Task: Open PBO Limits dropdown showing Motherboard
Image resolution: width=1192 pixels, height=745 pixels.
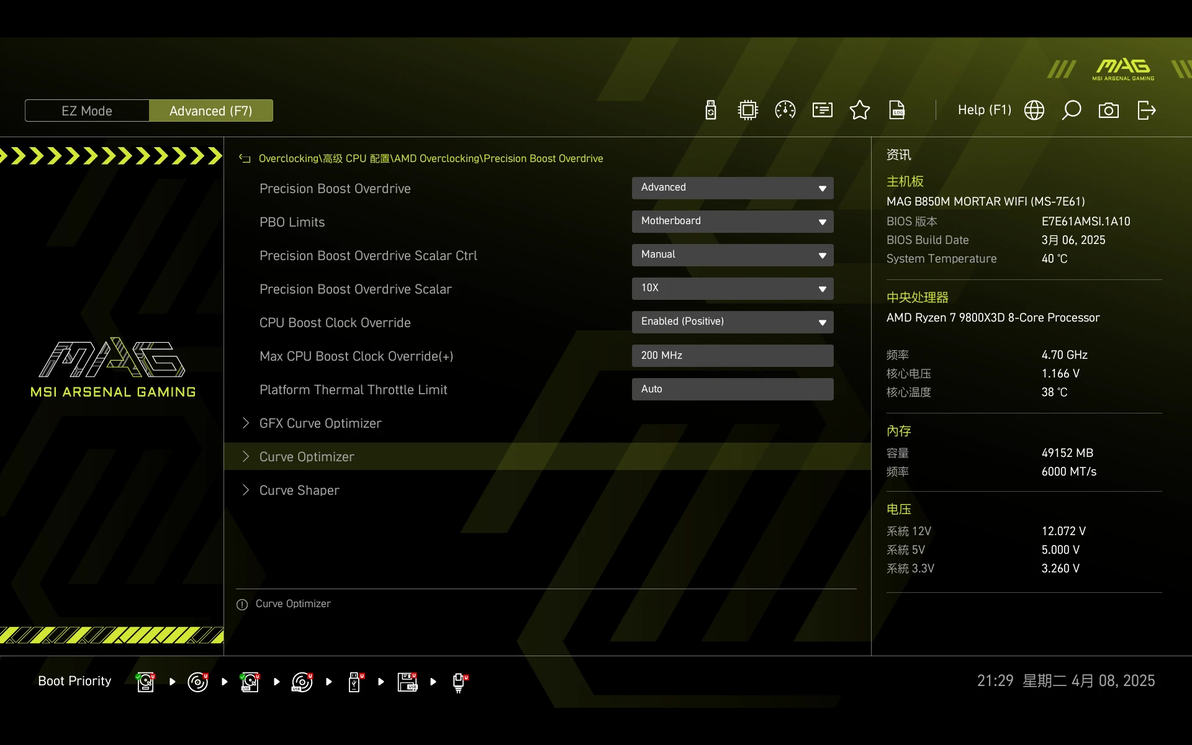Action: tap(732, 221)
